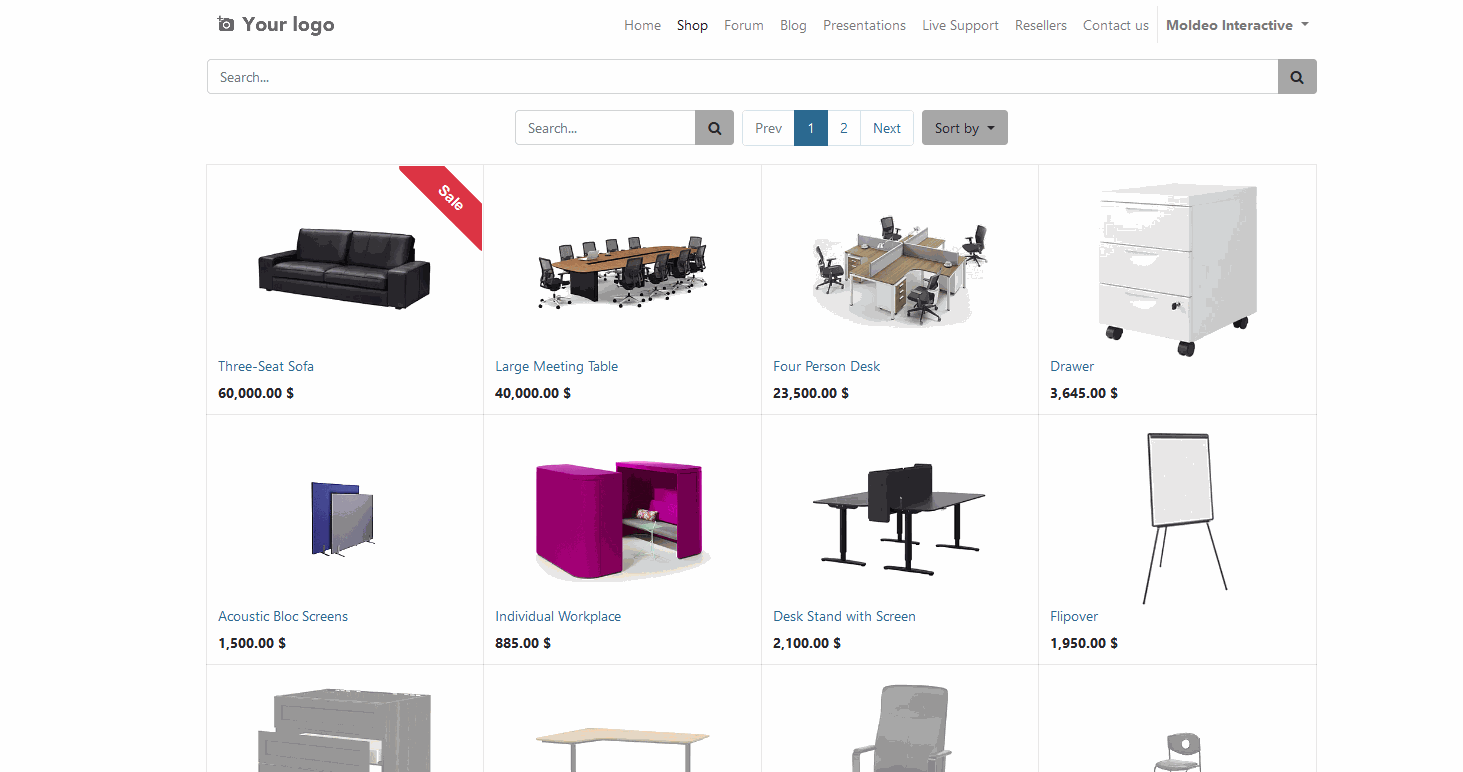Go to page 2 of products
Image resolution: width=1463 pixels, height=772 pixels.
coord(844,128)
